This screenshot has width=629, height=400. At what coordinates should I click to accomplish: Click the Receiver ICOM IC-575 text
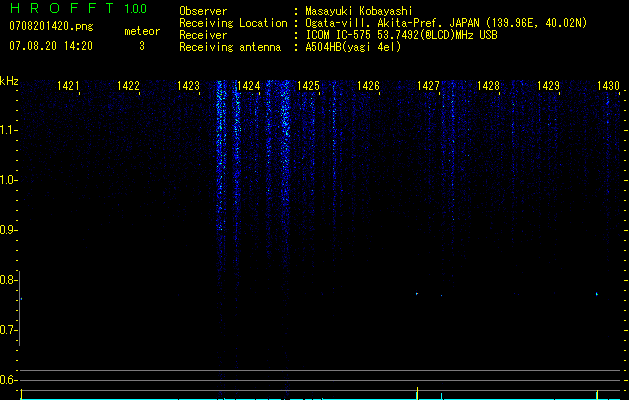402,35
